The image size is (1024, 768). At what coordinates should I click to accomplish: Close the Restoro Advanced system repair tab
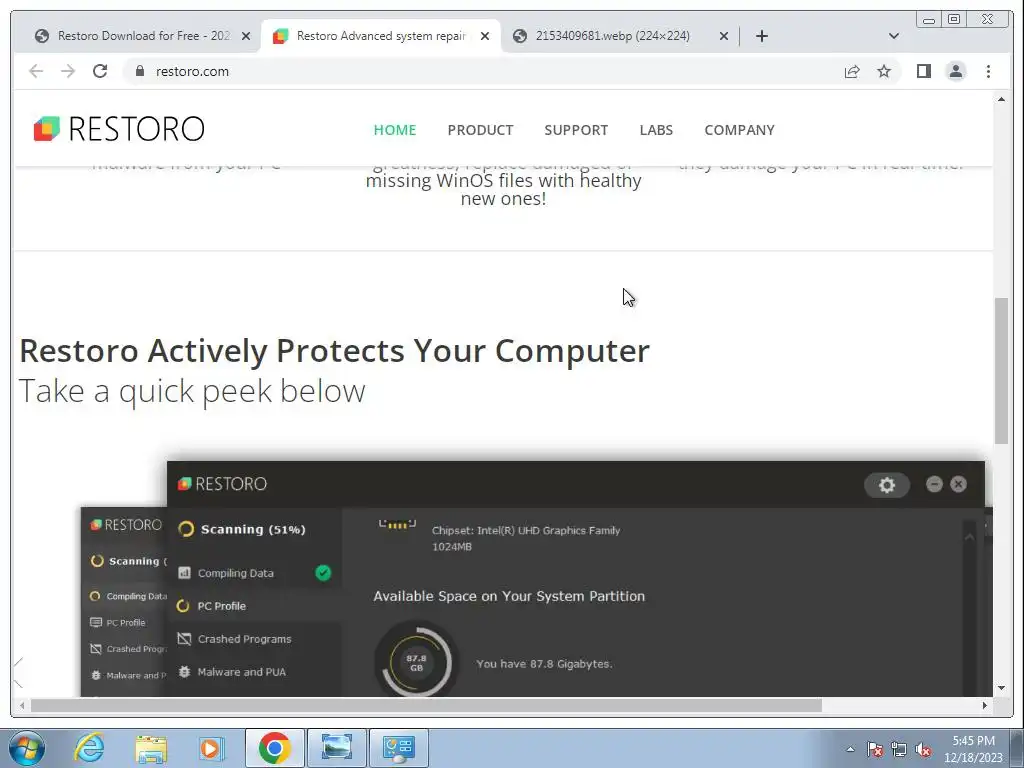point(485,36)
